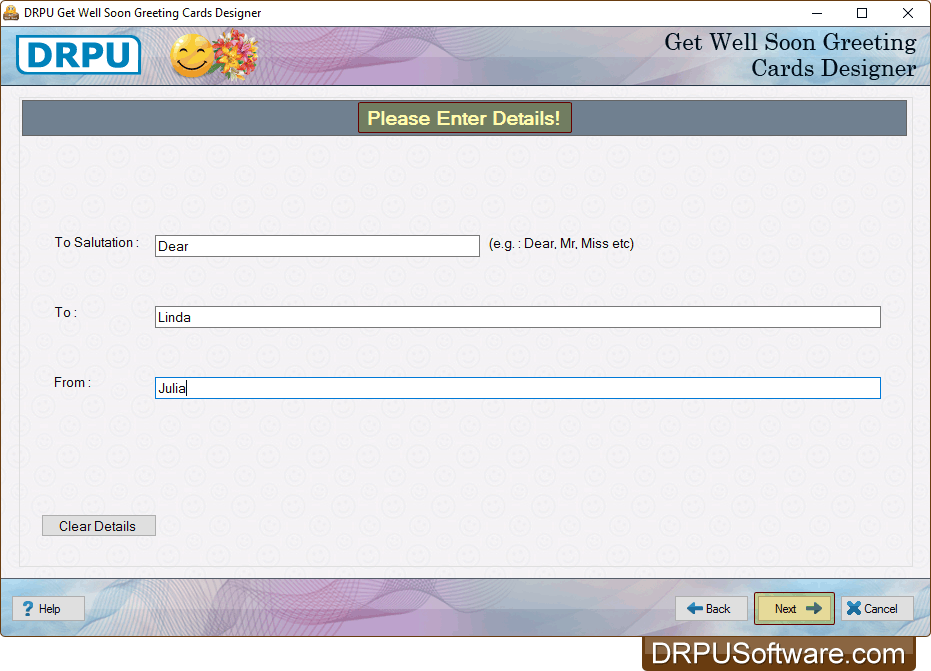Clear all details with Clear Details button

99,526
